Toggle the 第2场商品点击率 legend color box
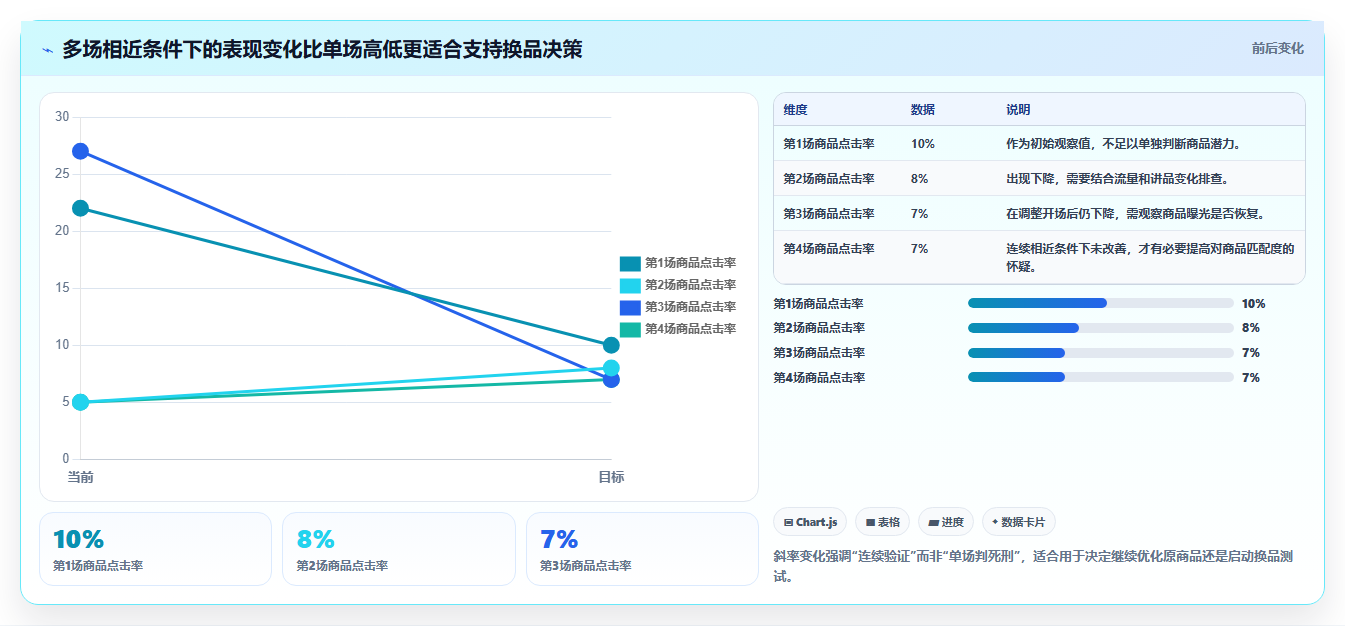 tap(630, 285)
